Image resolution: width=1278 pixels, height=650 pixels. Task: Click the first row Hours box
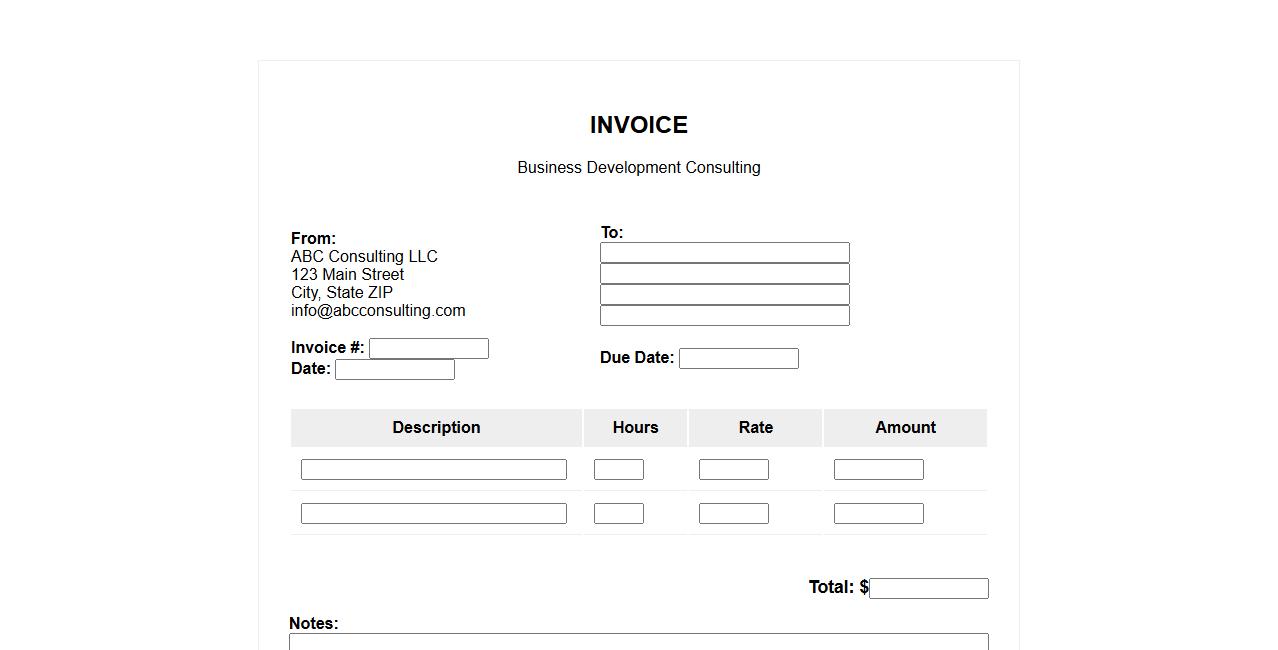coord(618,470)
